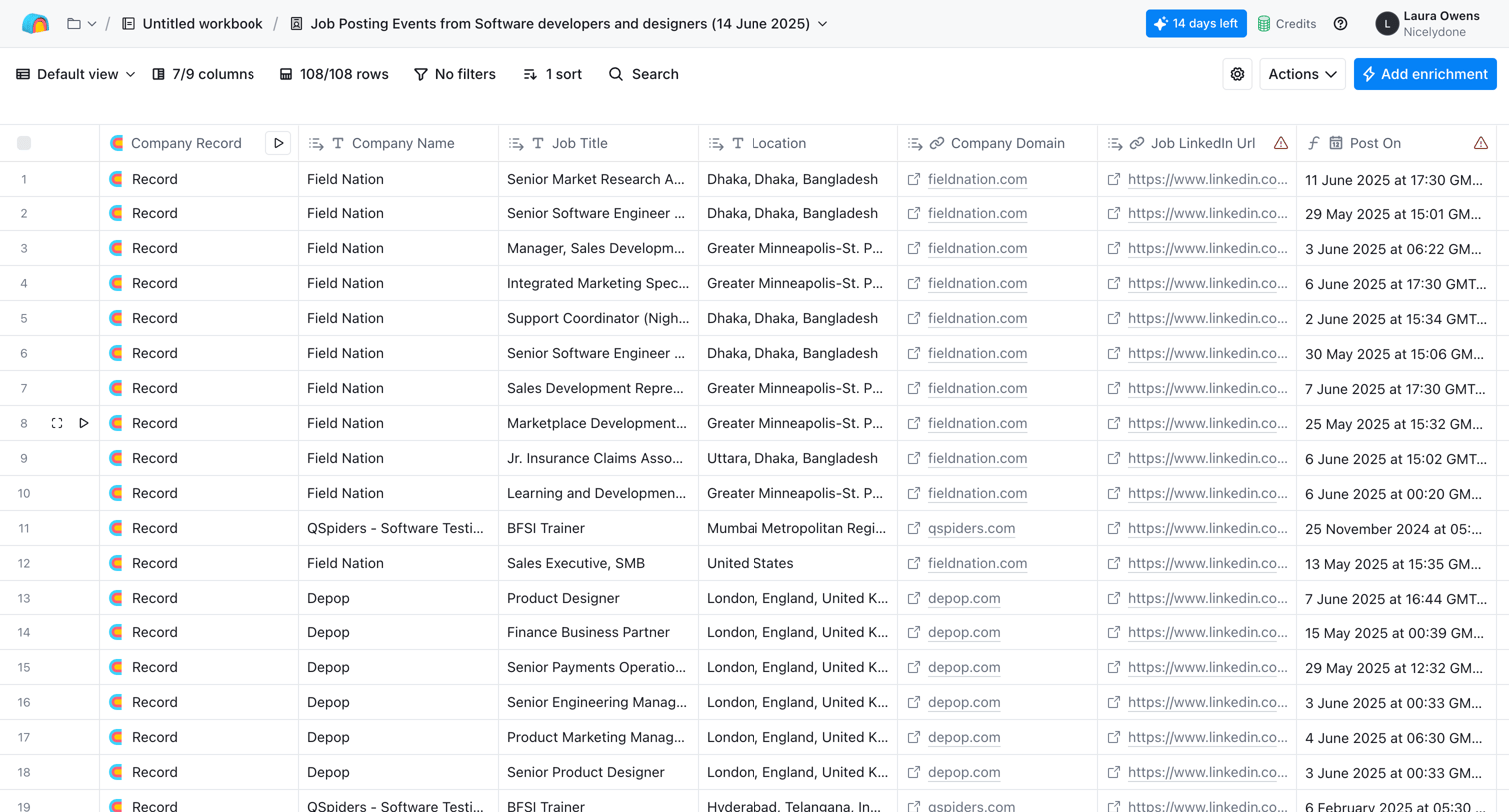Click external link icon for row 14 domain

pos(914,632)
